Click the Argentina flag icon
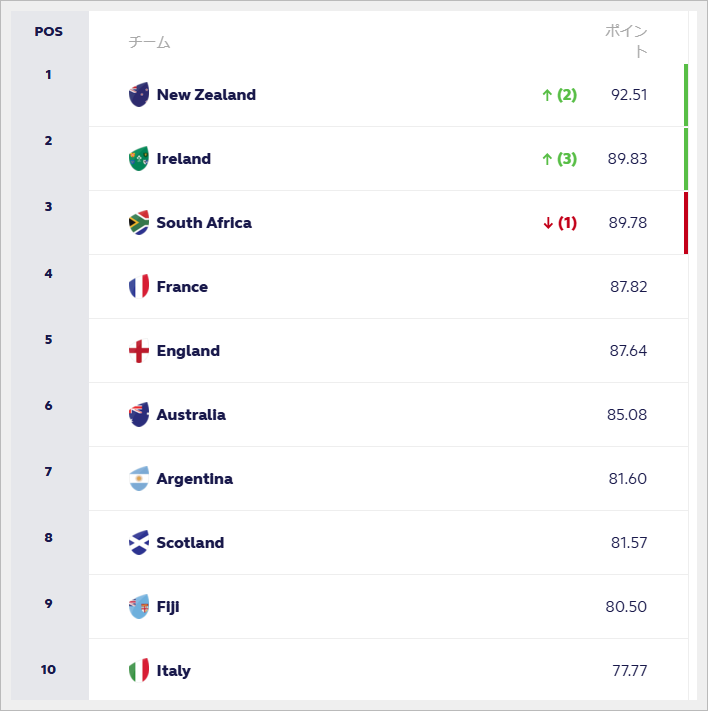 139,479
